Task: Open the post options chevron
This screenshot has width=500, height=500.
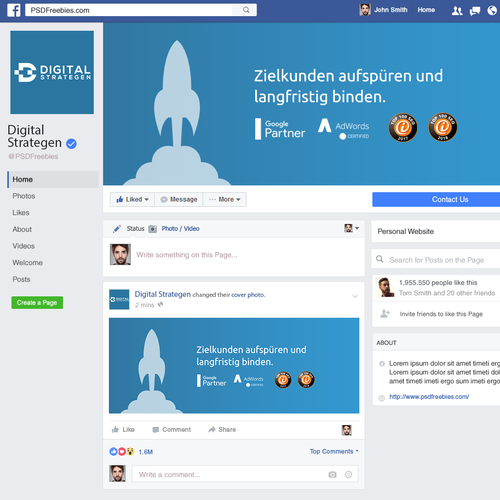Action: click(x=355, y=296)
